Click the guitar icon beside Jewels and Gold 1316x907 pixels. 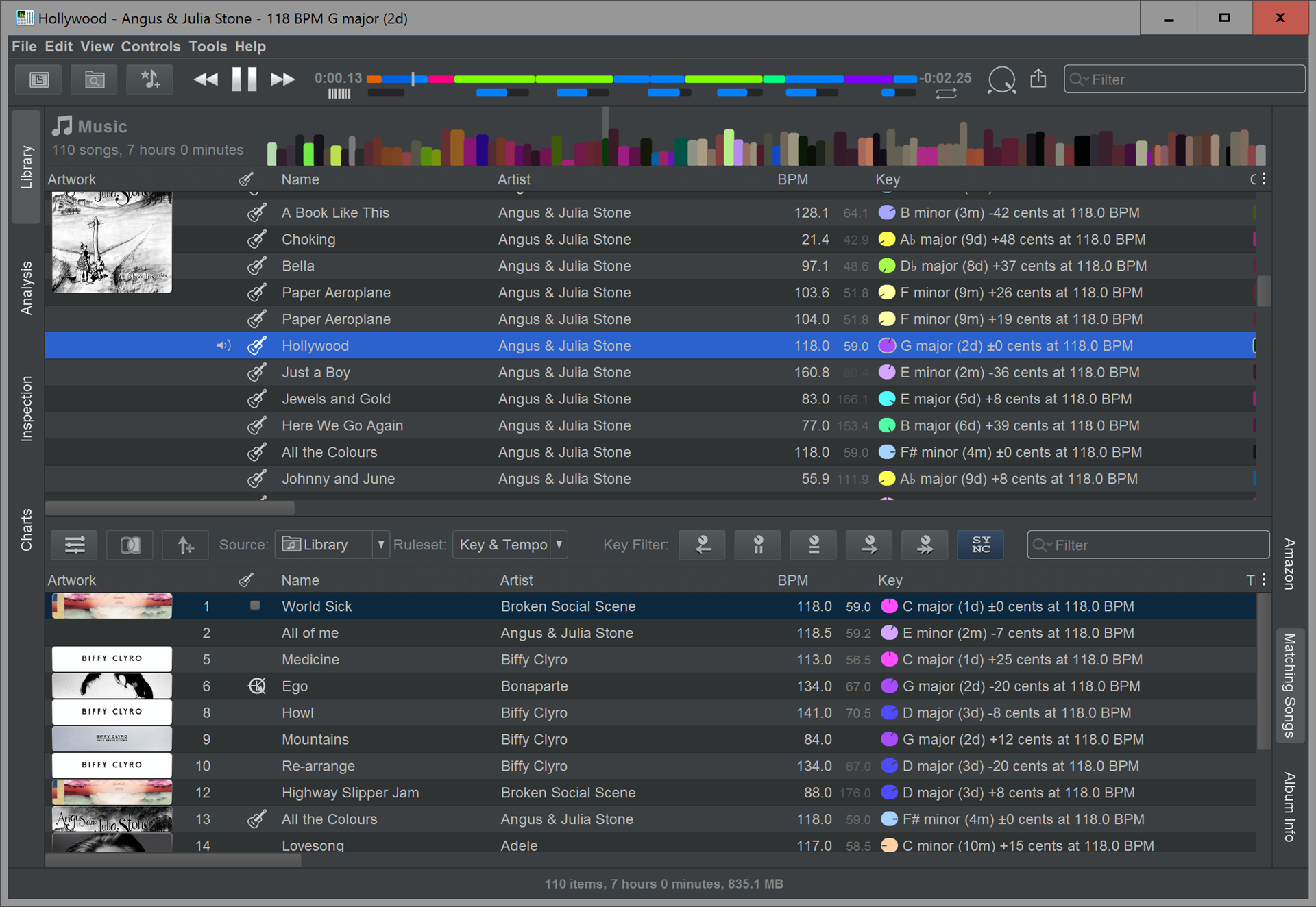(257, 399)
